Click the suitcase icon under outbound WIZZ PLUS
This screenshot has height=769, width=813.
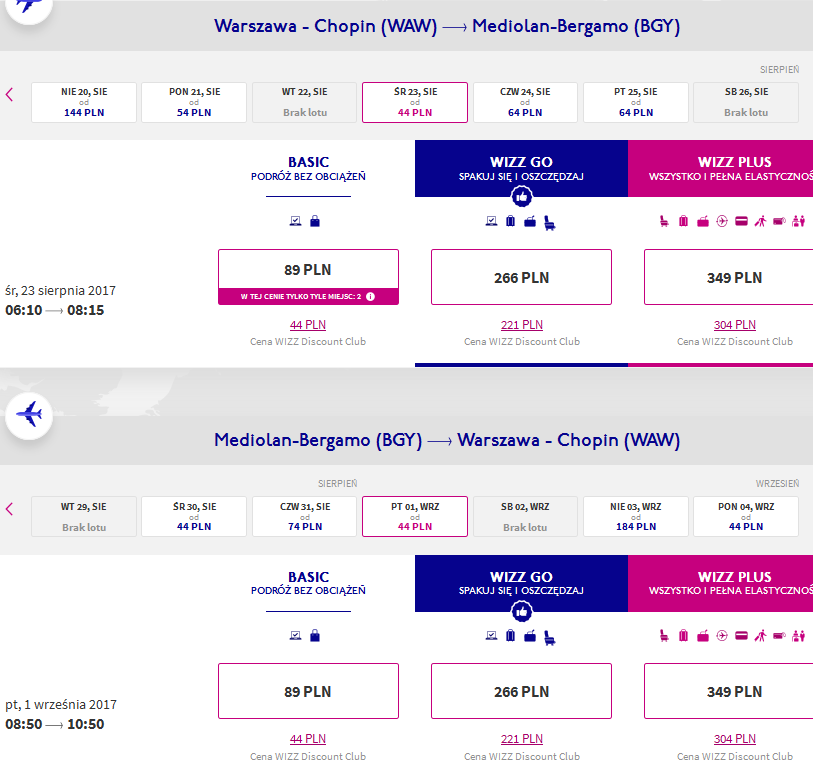click(x=683, y=221)
